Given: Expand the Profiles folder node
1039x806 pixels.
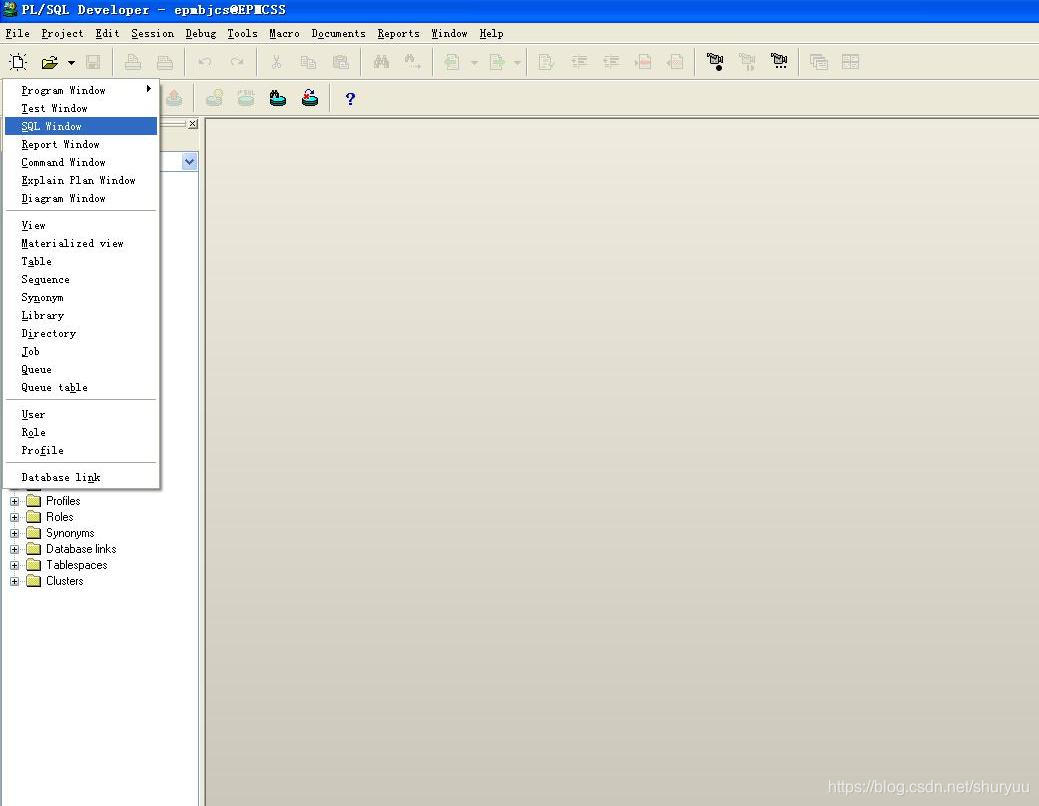Looking at the screenshot, I should tap(15, 501).
